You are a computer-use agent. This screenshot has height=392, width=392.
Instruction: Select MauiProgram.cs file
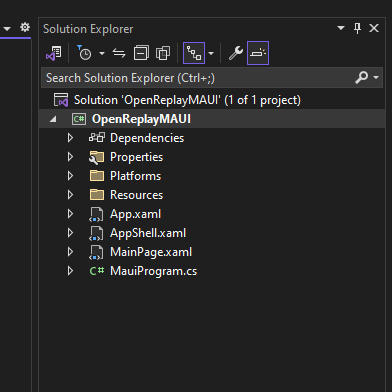point(153,271)
